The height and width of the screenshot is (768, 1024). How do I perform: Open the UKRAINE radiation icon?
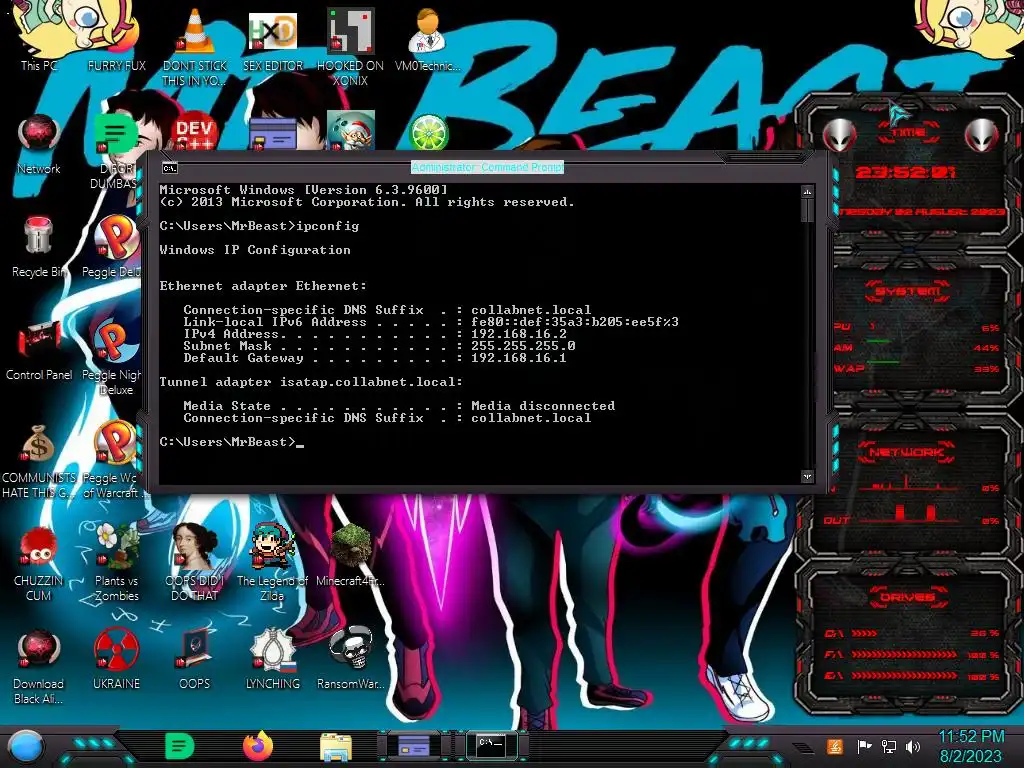pos(116,658)
